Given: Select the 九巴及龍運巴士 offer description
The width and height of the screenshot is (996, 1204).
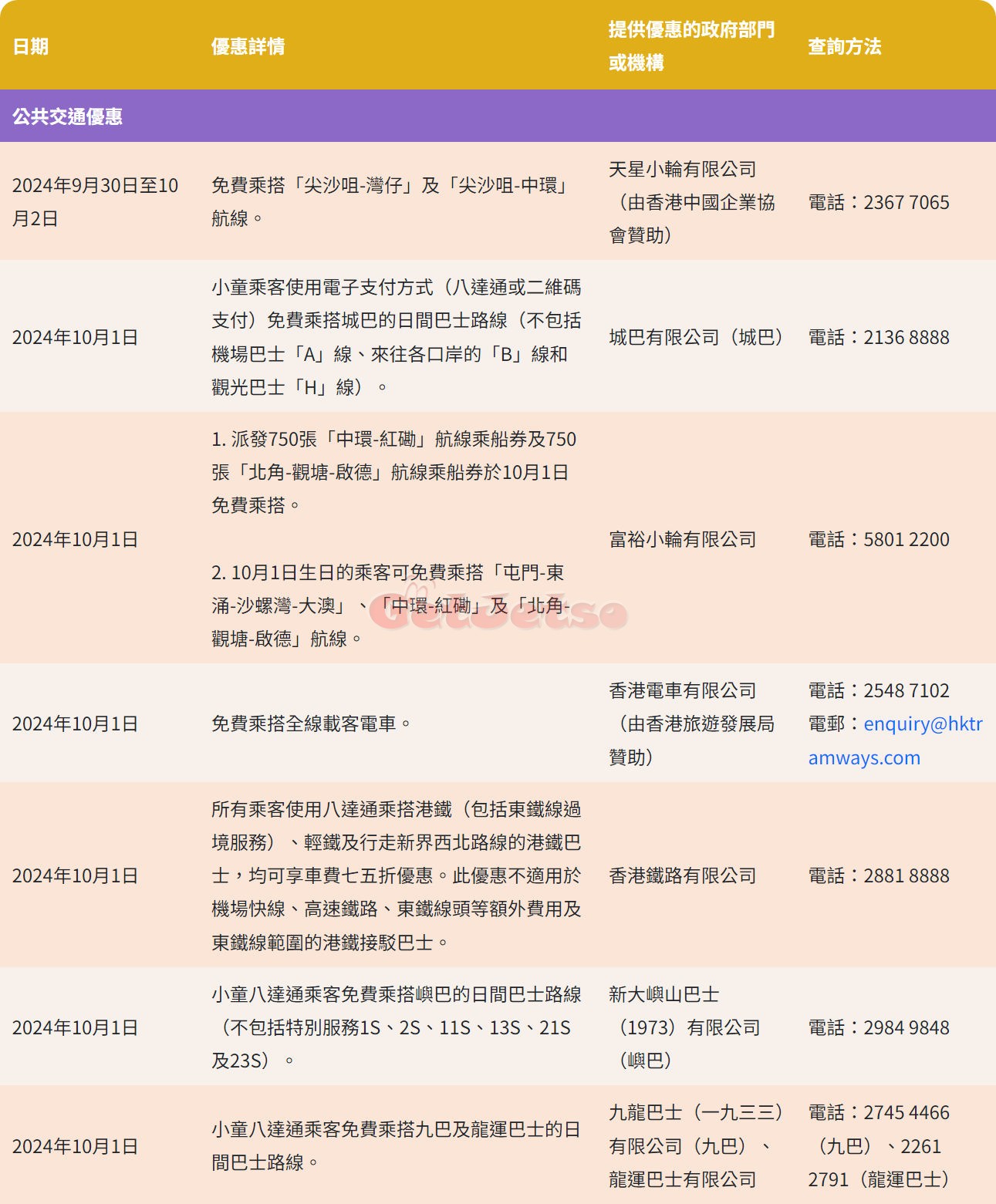Looking at the screenshot, I should pyautogui.click(x=397, y=1145).
